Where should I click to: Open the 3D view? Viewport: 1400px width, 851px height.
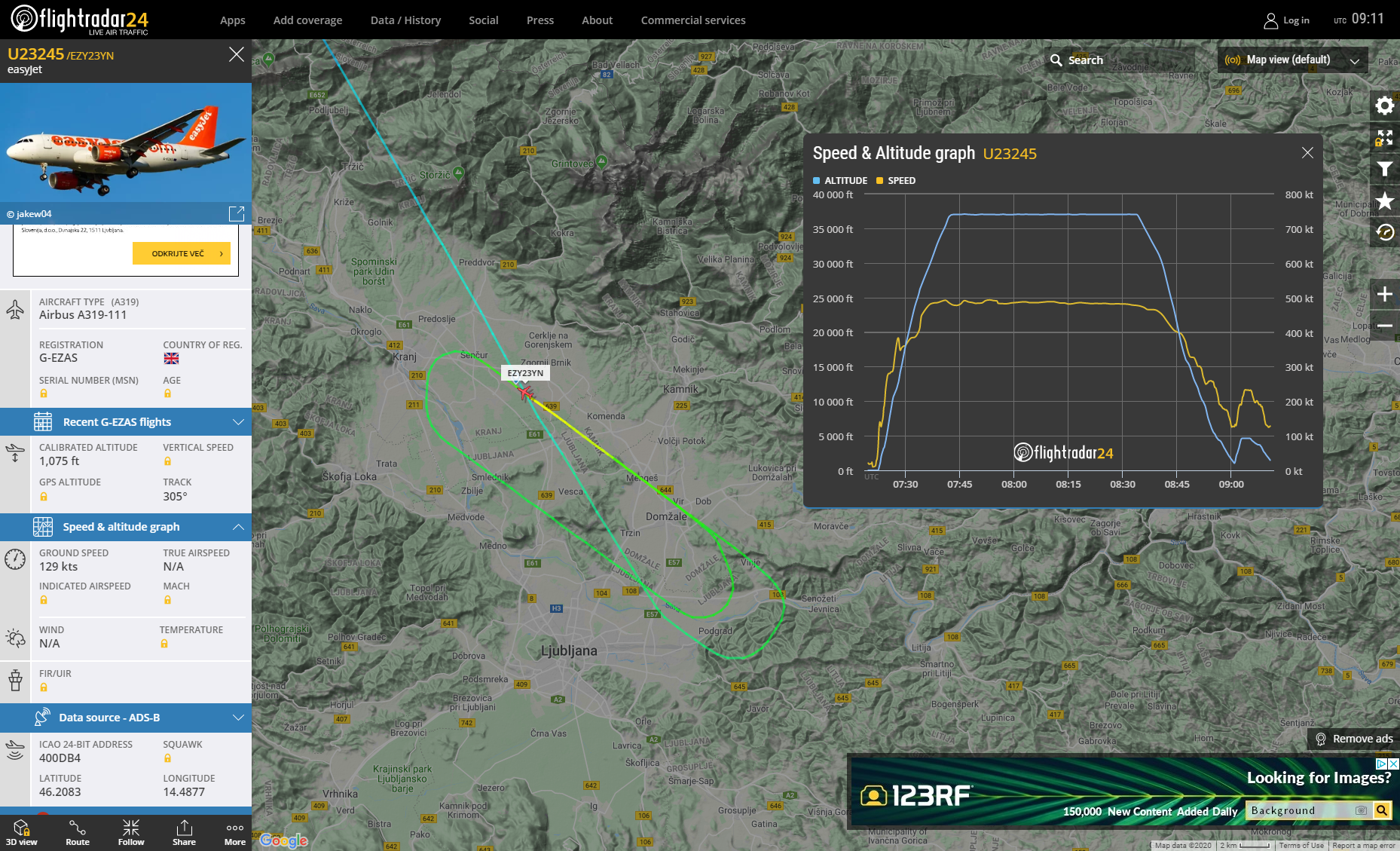point(21,833)
